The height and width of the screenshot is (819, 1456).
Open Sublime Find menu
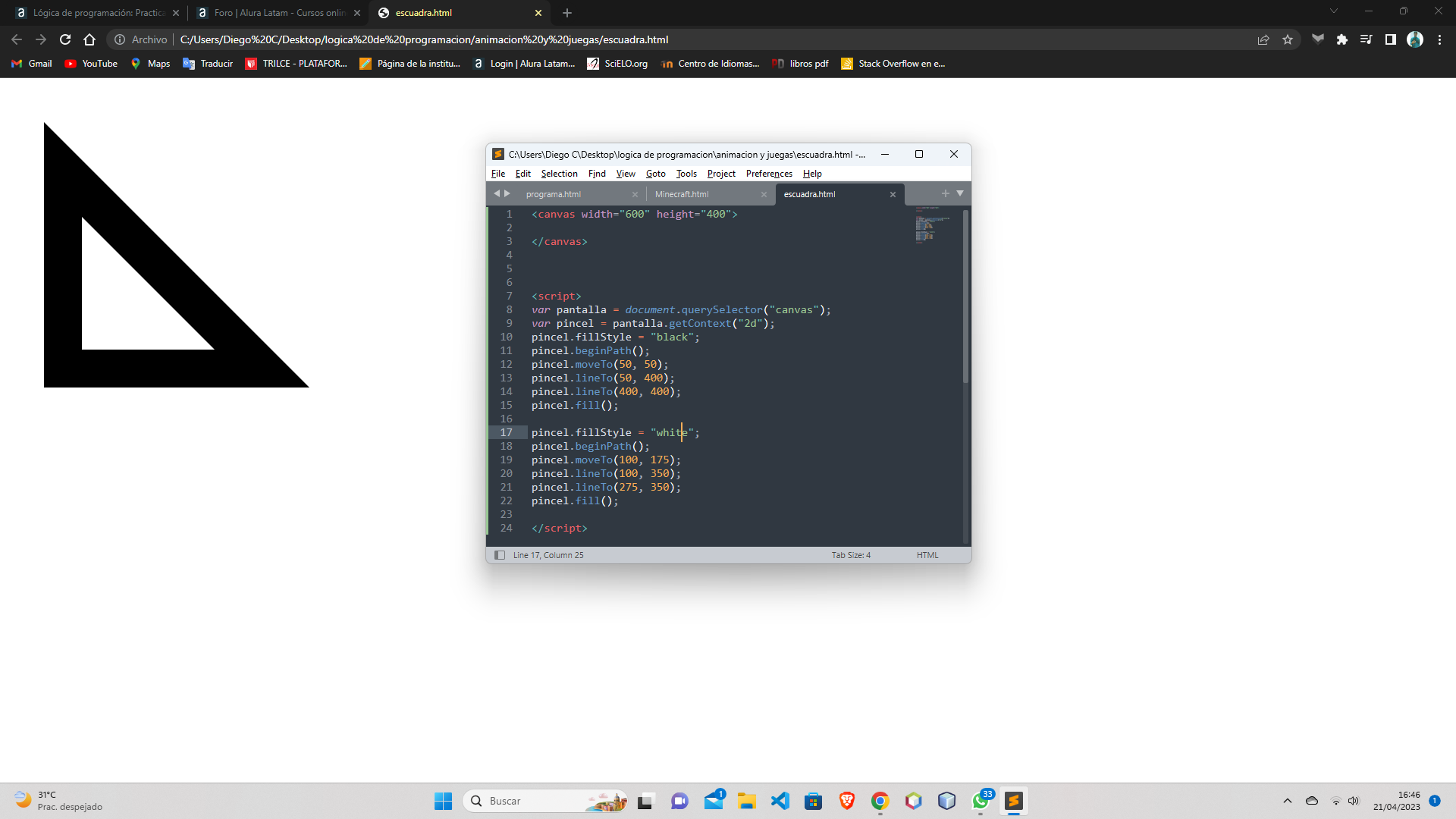(x=597, y=174)
